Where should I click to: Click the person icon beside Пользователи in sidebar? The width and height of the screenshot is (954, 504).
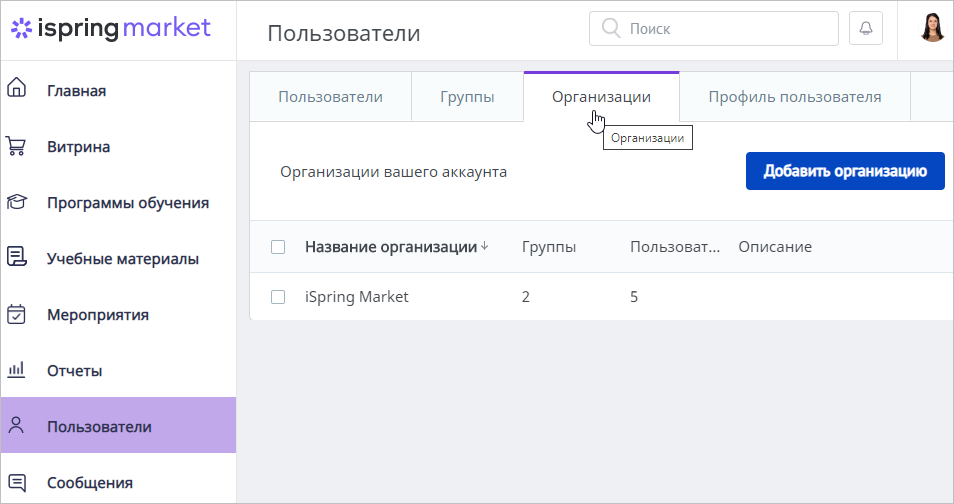click(x=16, y=425)
